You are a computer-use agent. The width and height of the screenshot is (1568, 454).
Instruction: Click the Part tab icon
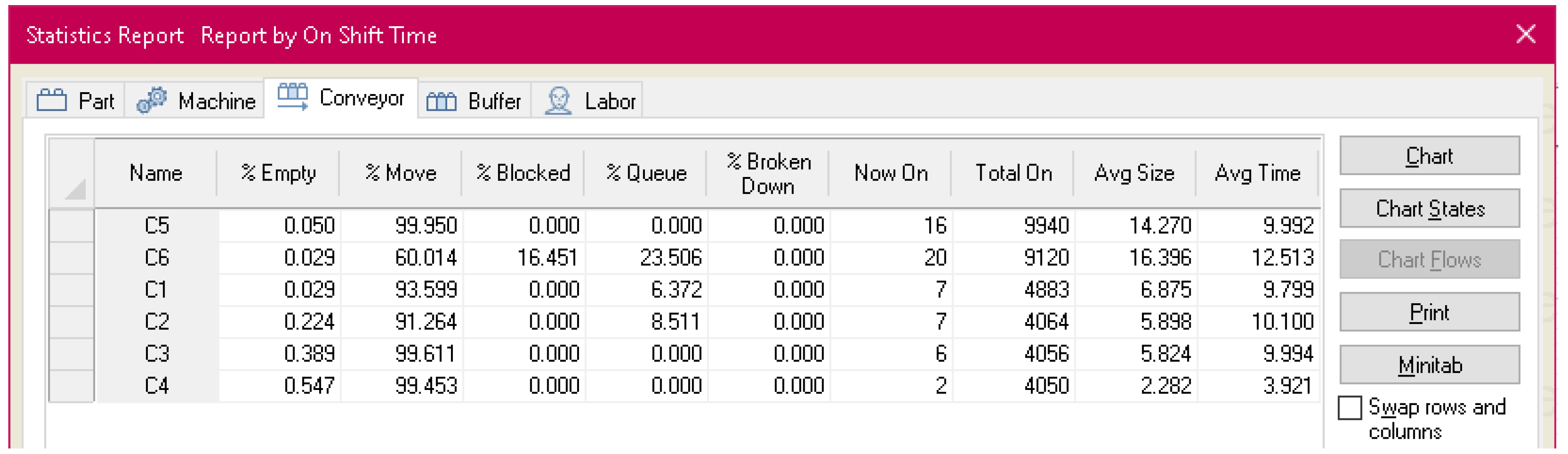point(51,100)
